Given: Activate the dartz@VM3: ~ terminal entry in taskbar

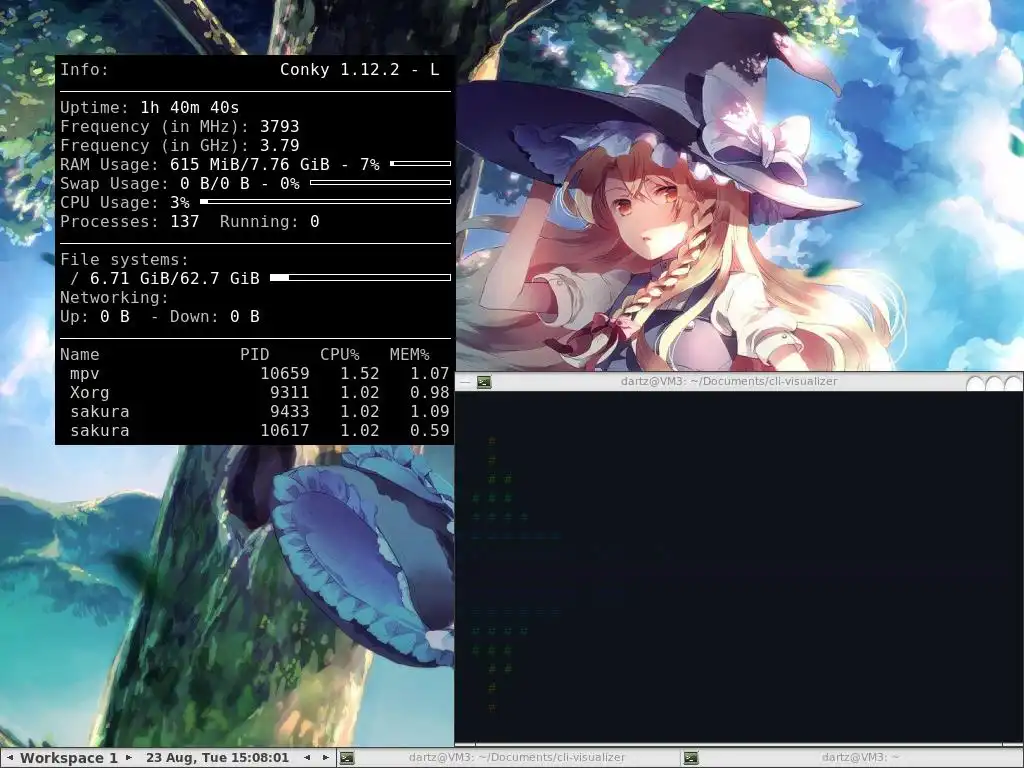Looking at the screenshot, I should 852,758.
